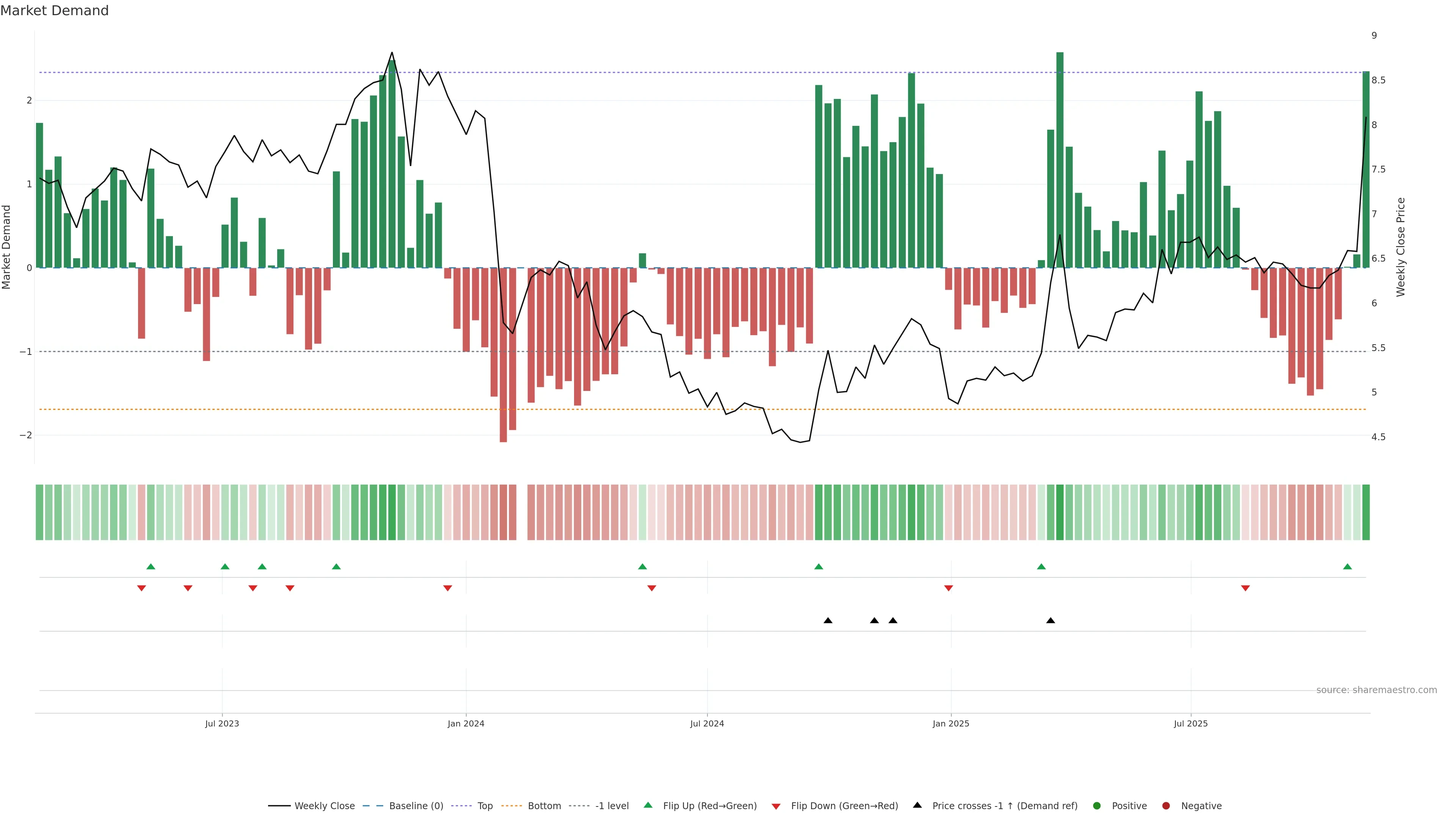Hide the Top dotted line via legend
1456x819 pixels.
pos(485,806)
